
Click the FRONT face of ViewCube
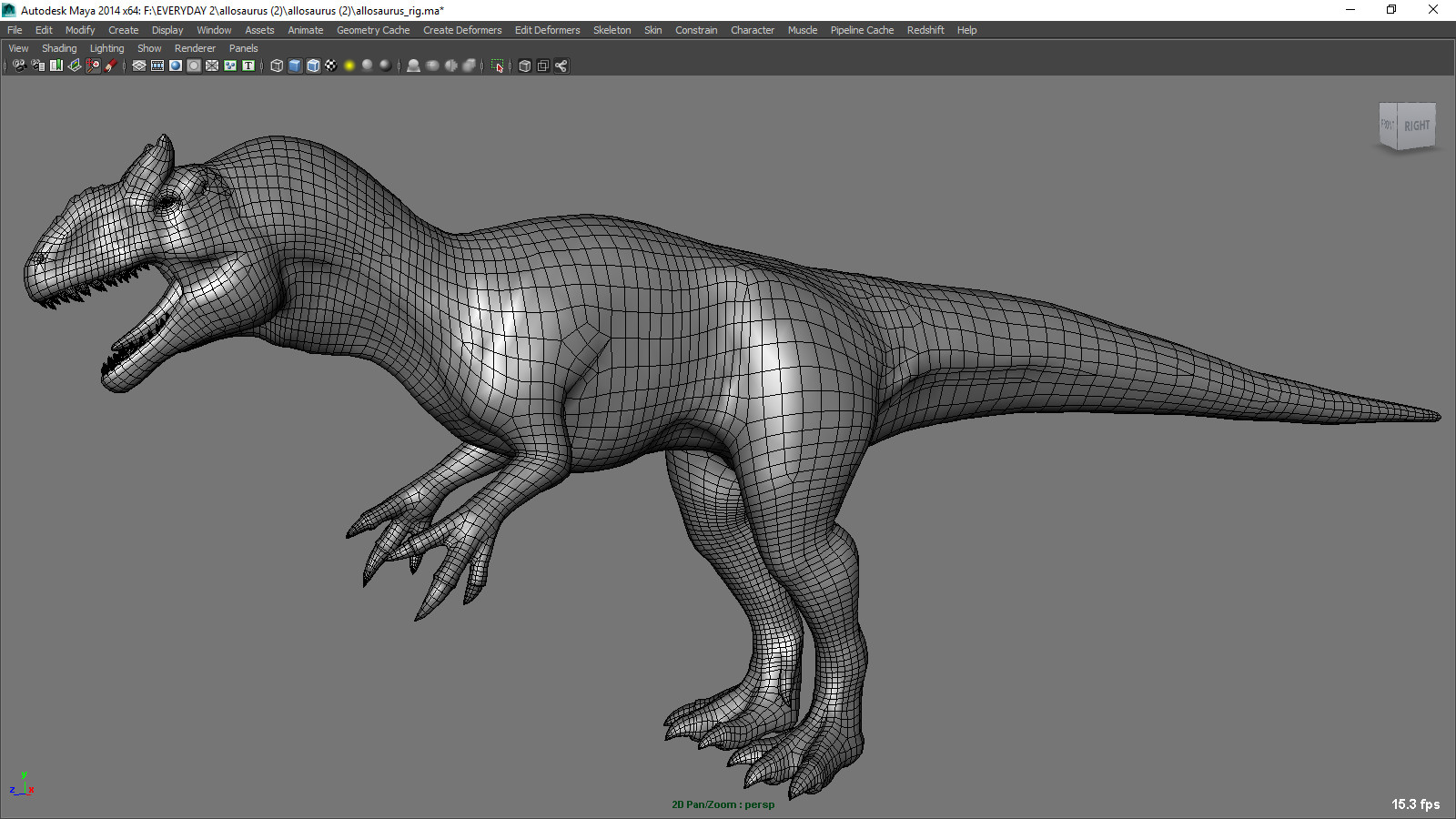[x=1388, y=125]
